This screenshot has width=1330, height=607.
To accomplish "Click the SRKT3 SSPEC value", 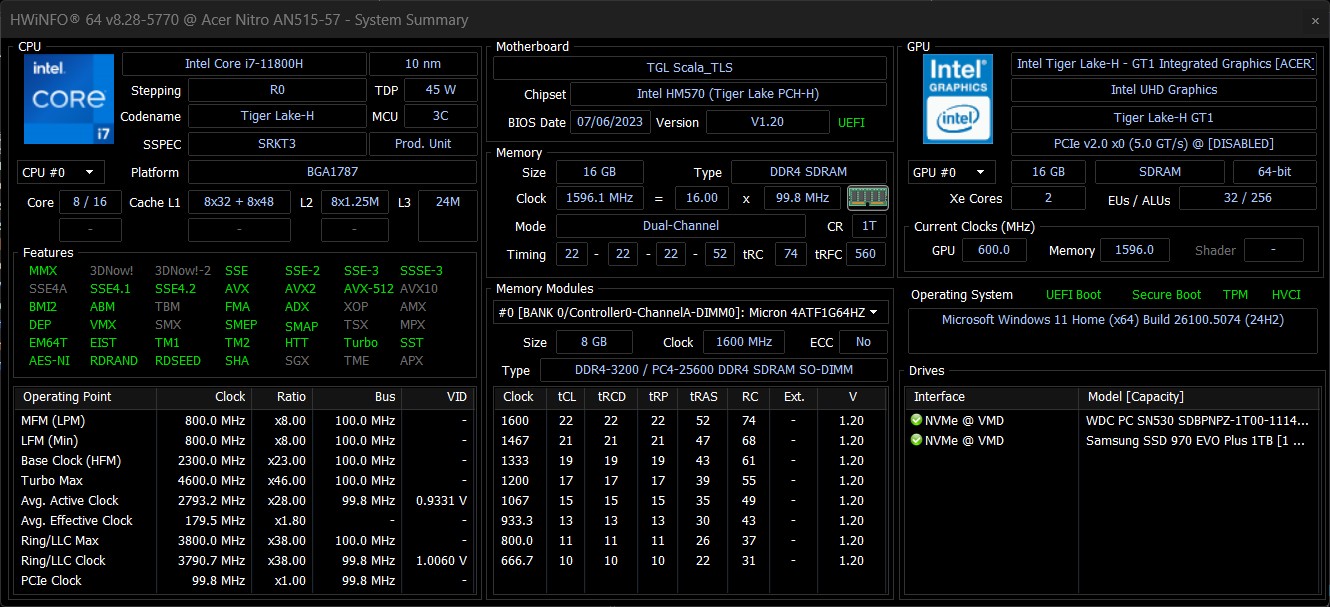I will pos(277,144).
